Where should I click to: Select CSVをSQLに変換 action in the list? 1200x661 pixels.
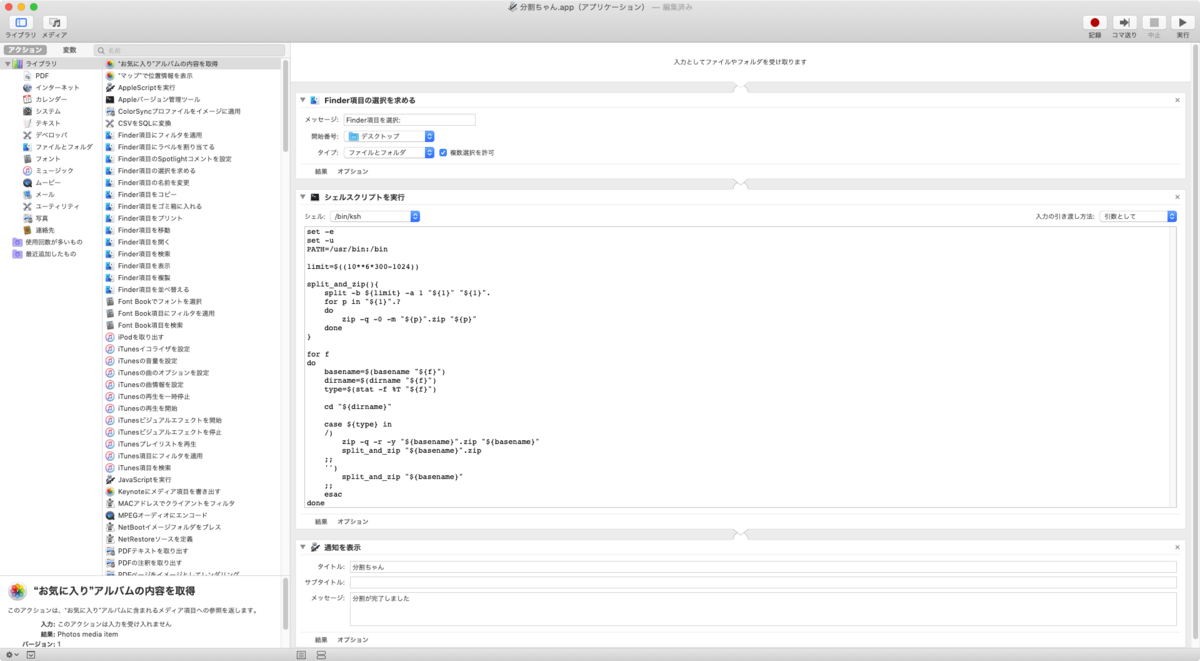(144, 123)
